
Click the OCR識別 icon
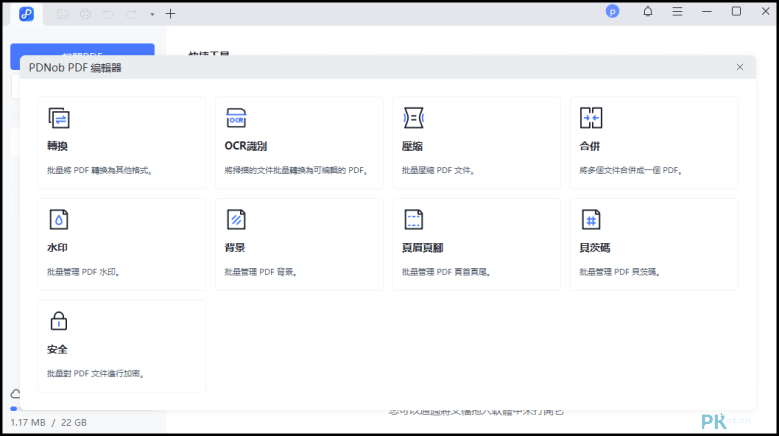[236, 118]
